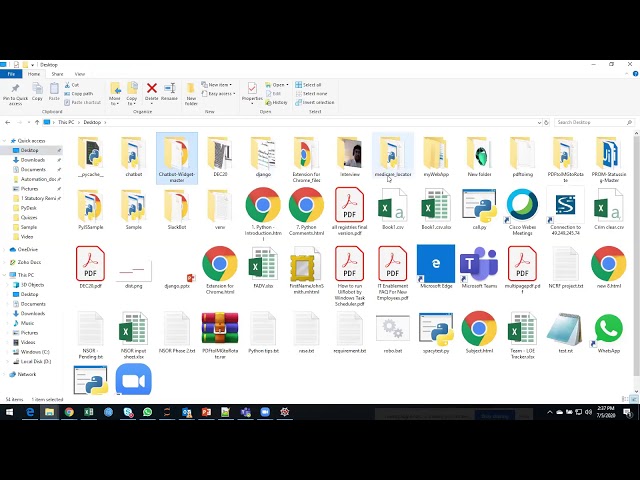This screenshot has width=640, height=480.
Task: Expand the OneDrive tree node
Action: click(x=4, y=249)
